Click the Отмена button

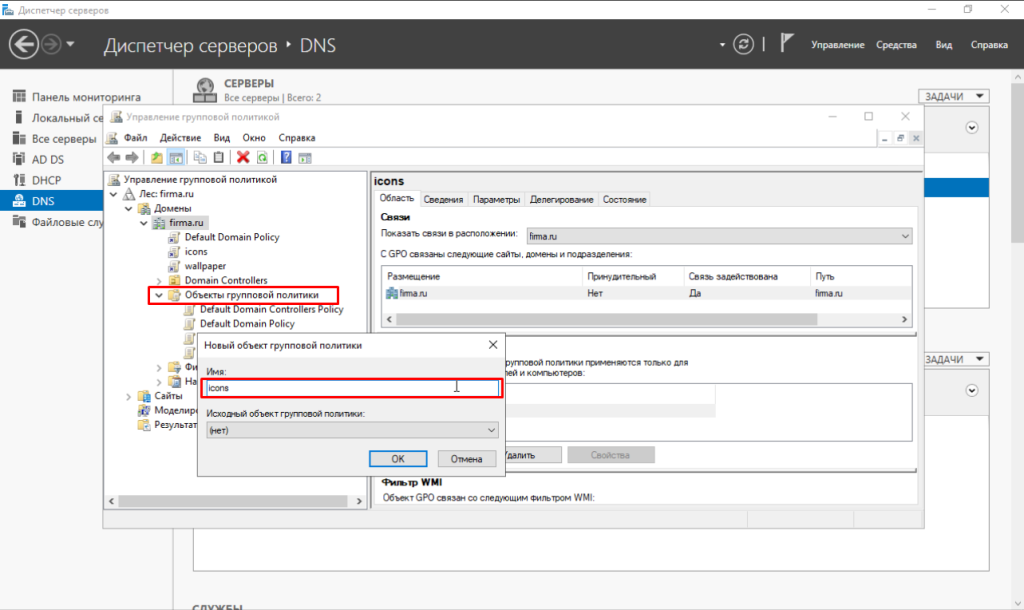(x=466, y=458)
